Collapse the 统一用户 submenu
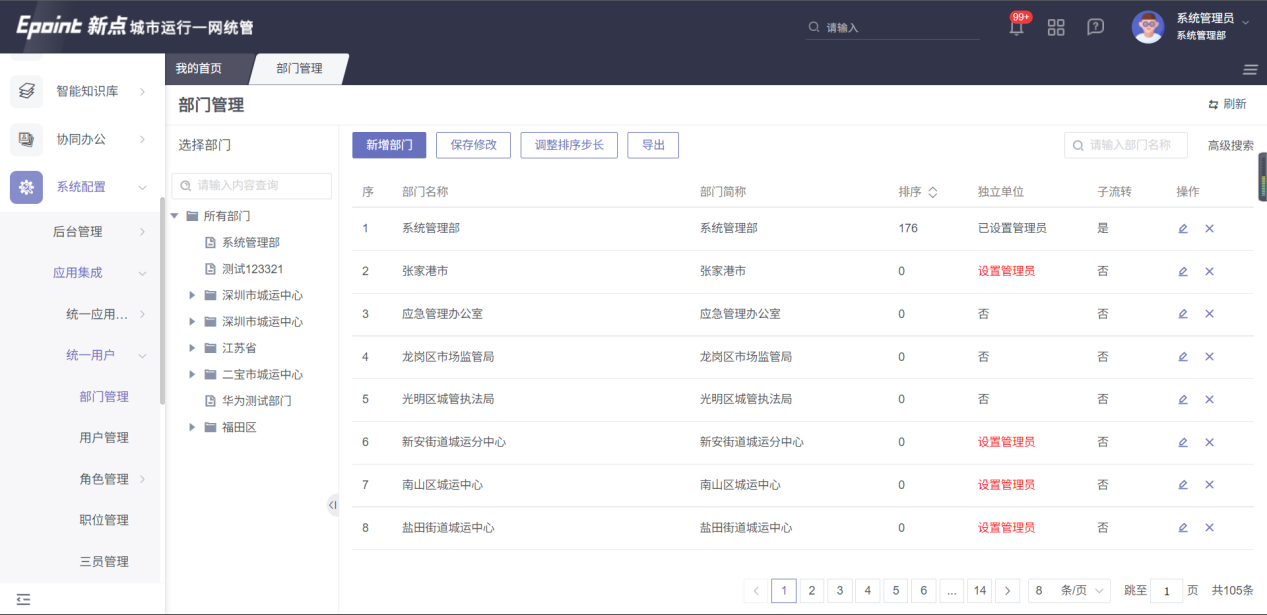1267x615 pixels. [x=143, y=356]
